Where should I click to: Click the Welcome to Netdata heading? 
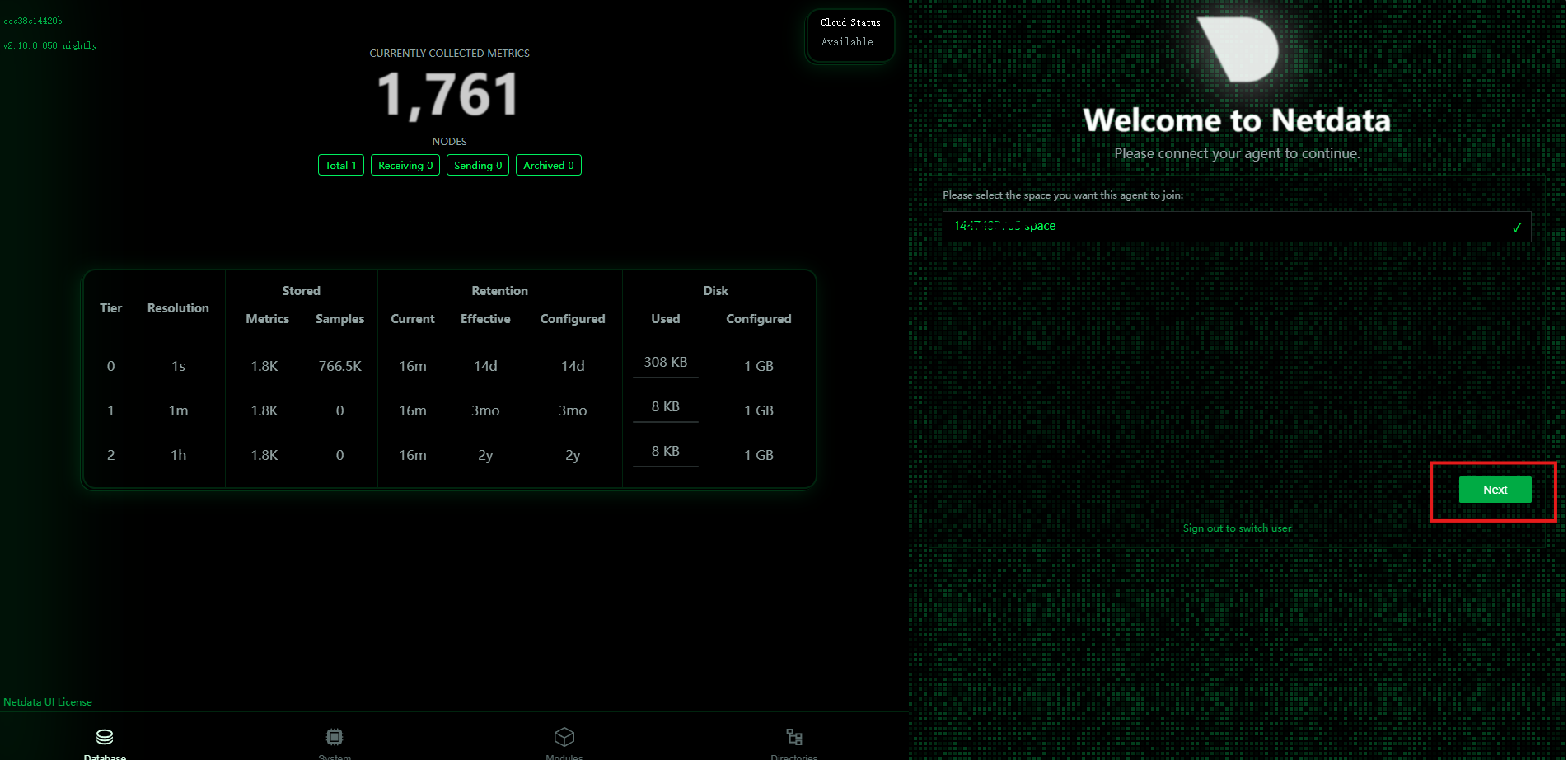[1237, 120]
